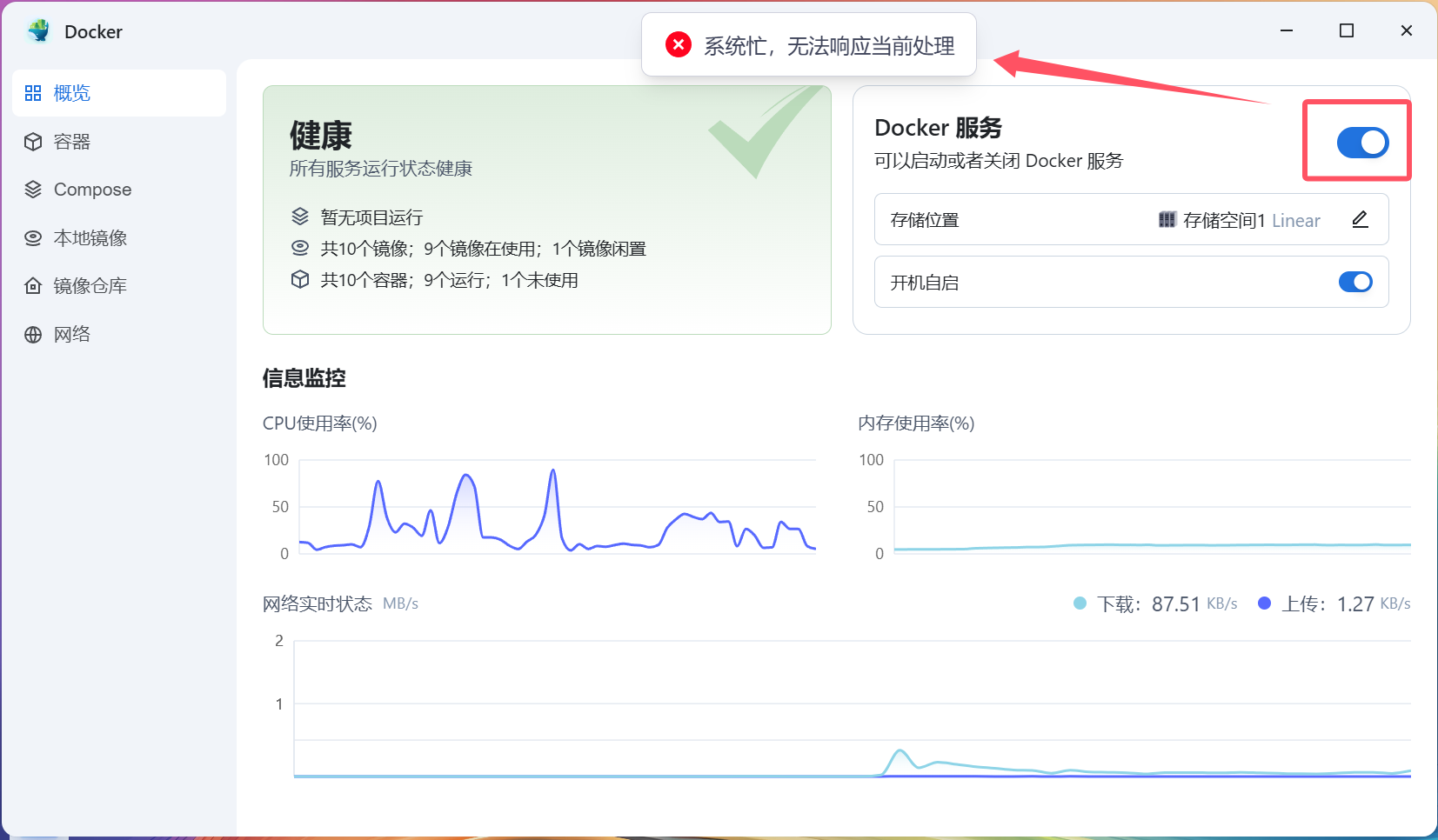Image resolution: width=1438 pixels, height=840 pixels.
Task: Toggle the Docker 服务 switch off
Action: click(1362, 143)
